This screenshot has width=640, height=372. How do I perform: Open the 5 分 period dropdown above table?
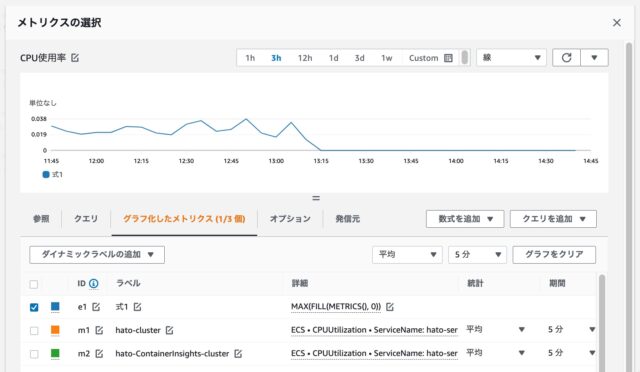tap(477, 254)
